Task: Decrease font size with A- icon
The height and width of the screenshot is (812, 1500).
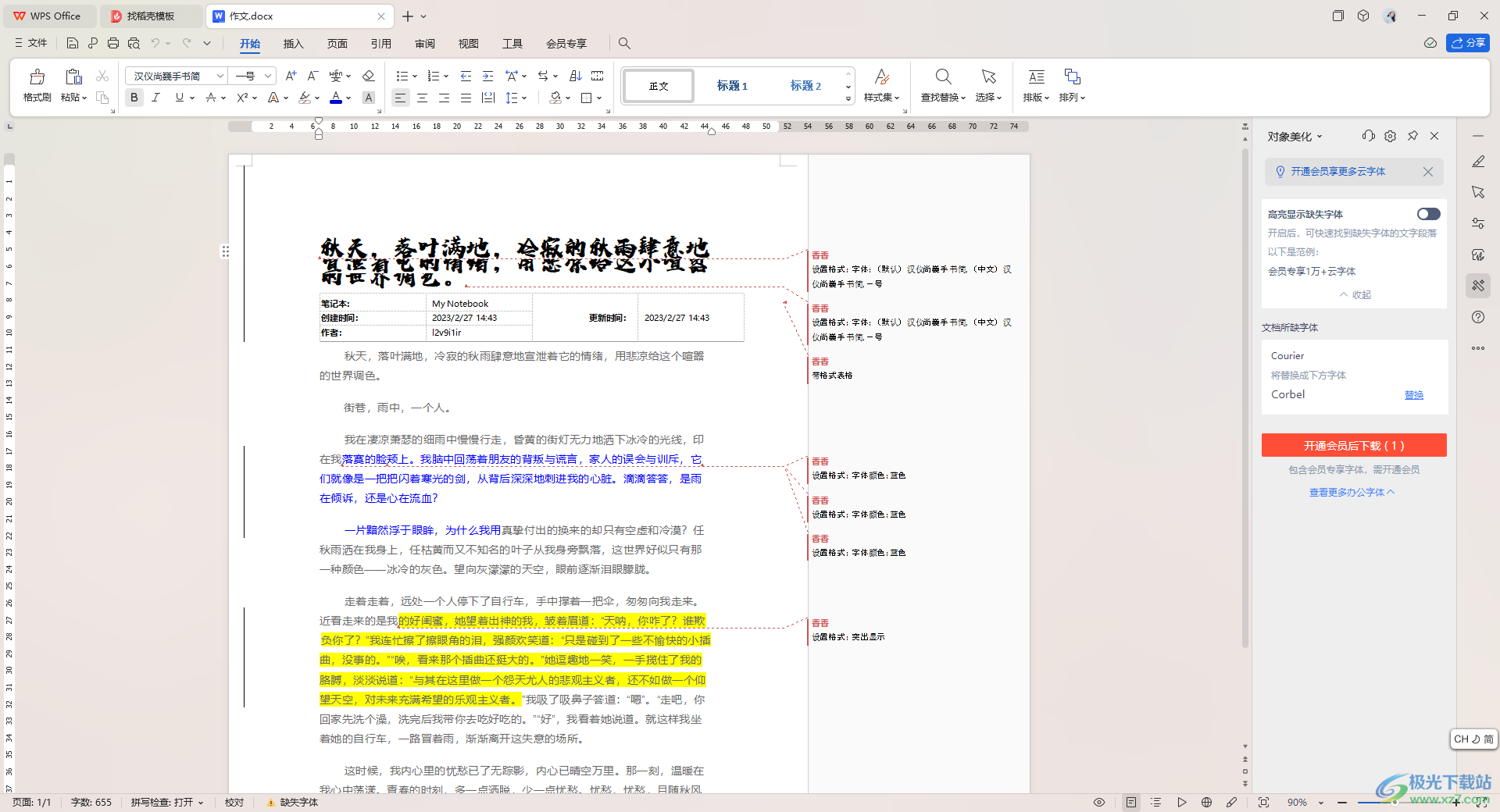Action: point(312,76)
